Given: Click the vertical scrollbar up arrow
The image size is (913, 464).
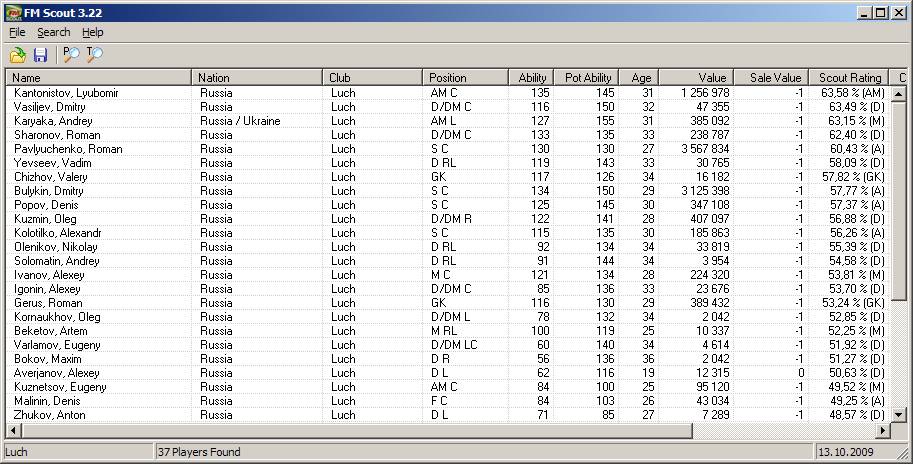Looking at the screenshot, I should (x=898, y=93).
